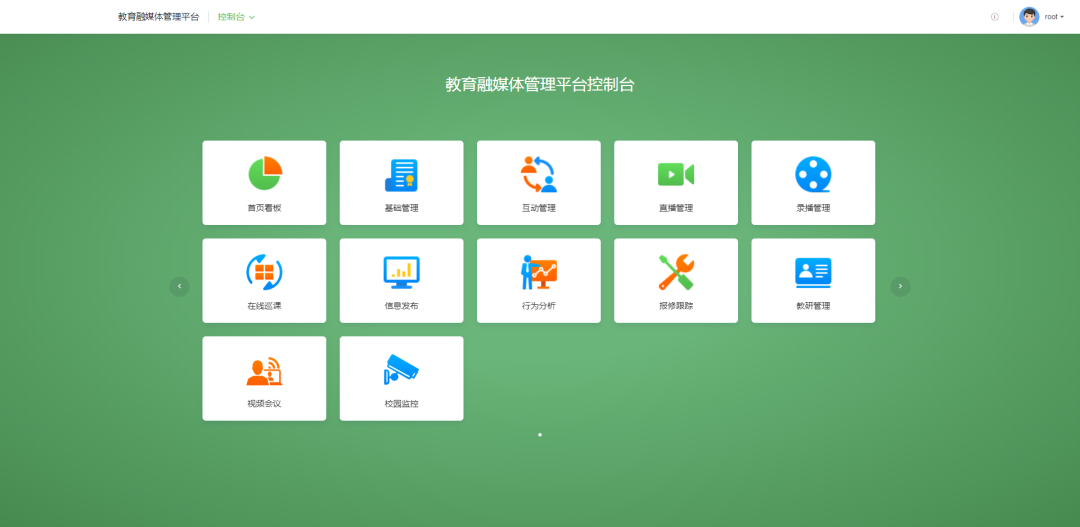Open the 在线巡课 refresh grid icon

(265, 272)
